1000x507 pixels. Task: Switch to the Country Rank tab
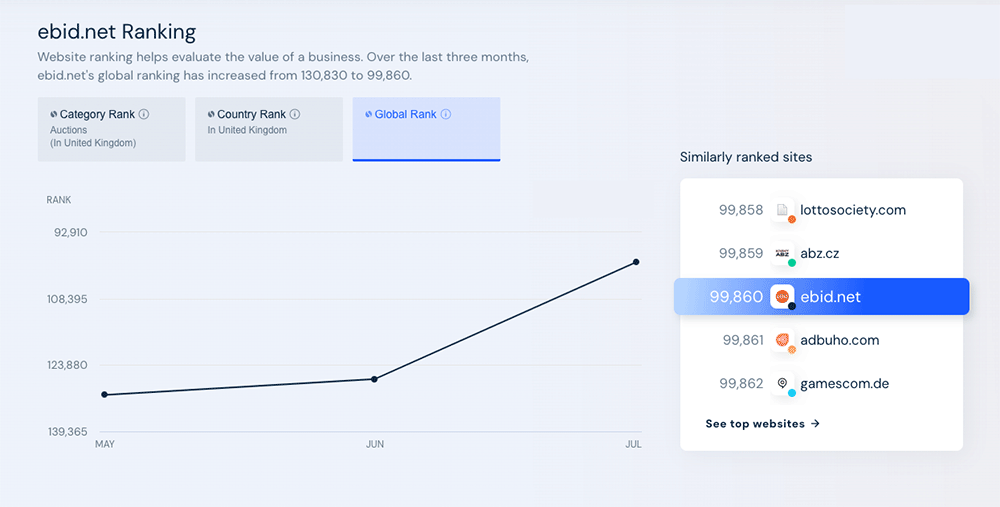268,129
